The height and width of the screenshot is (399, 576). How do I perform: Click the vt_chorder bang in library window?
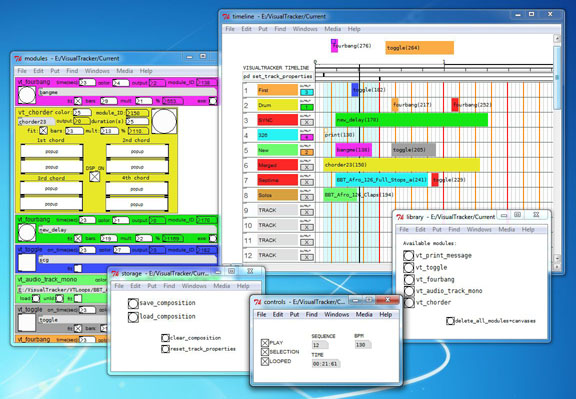click(x=408, y=303)
